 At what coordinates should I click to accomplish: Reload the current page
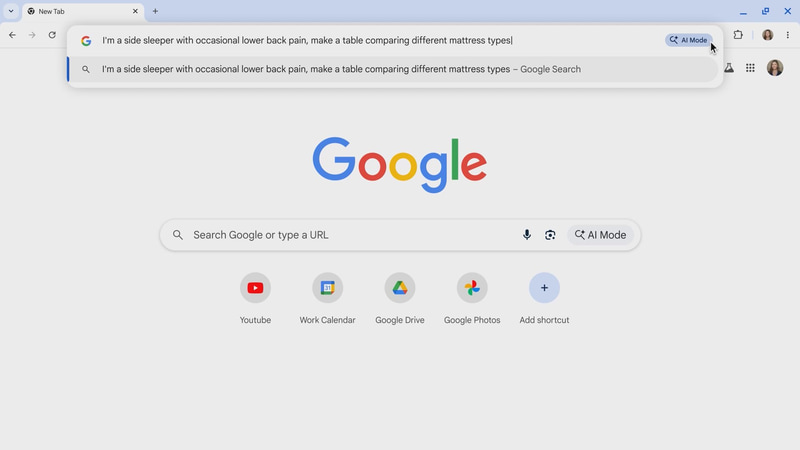pyautogui.click(x=52, y=35)
